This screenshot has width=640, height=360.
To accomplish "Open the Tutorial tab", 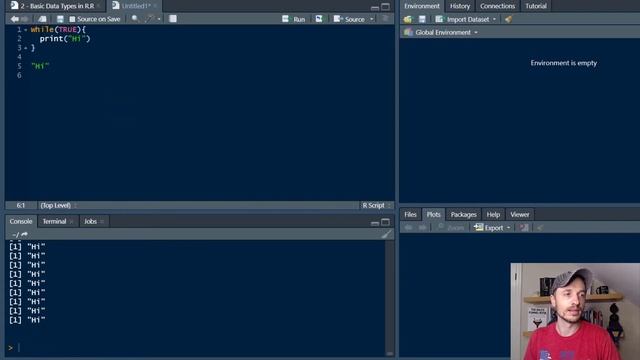I will tap(536, 6).
